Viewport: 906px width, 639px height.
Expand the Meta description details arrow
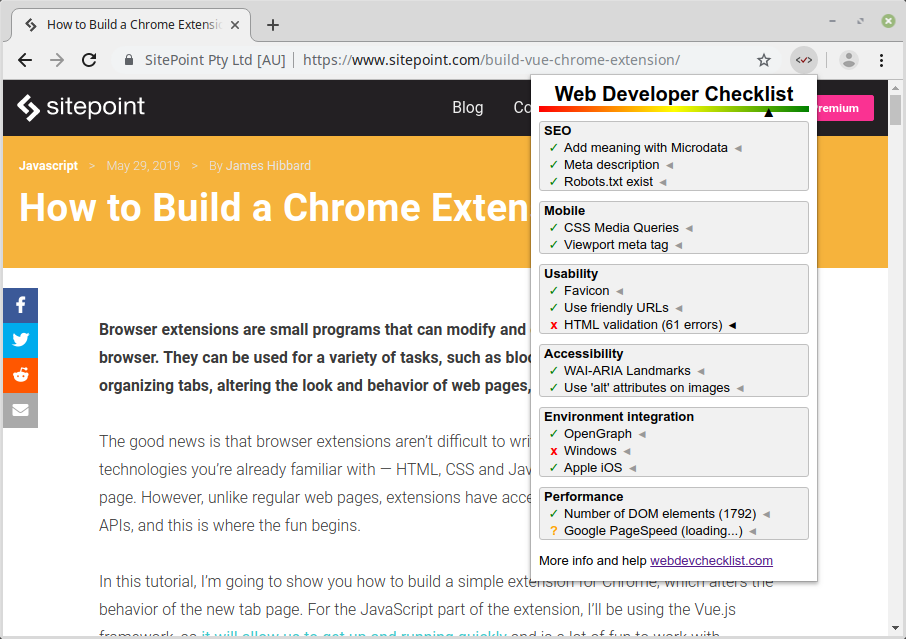(x=670, y=165)
